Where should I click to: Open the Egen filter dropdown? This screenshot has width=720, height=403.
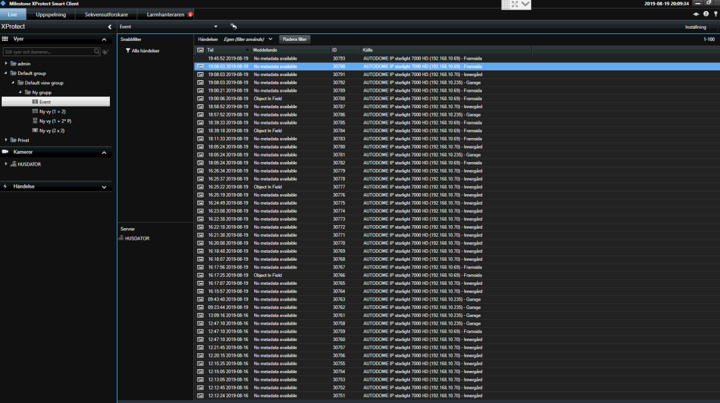click(x=270, y=39)
